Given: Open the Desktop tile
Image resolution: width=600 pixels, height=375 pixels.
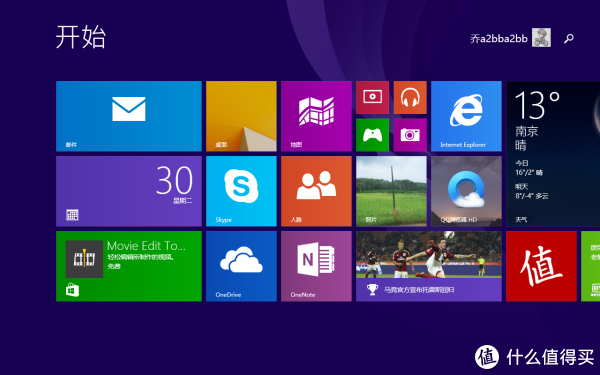Looking at the screenshot, I should coord(241,116).
